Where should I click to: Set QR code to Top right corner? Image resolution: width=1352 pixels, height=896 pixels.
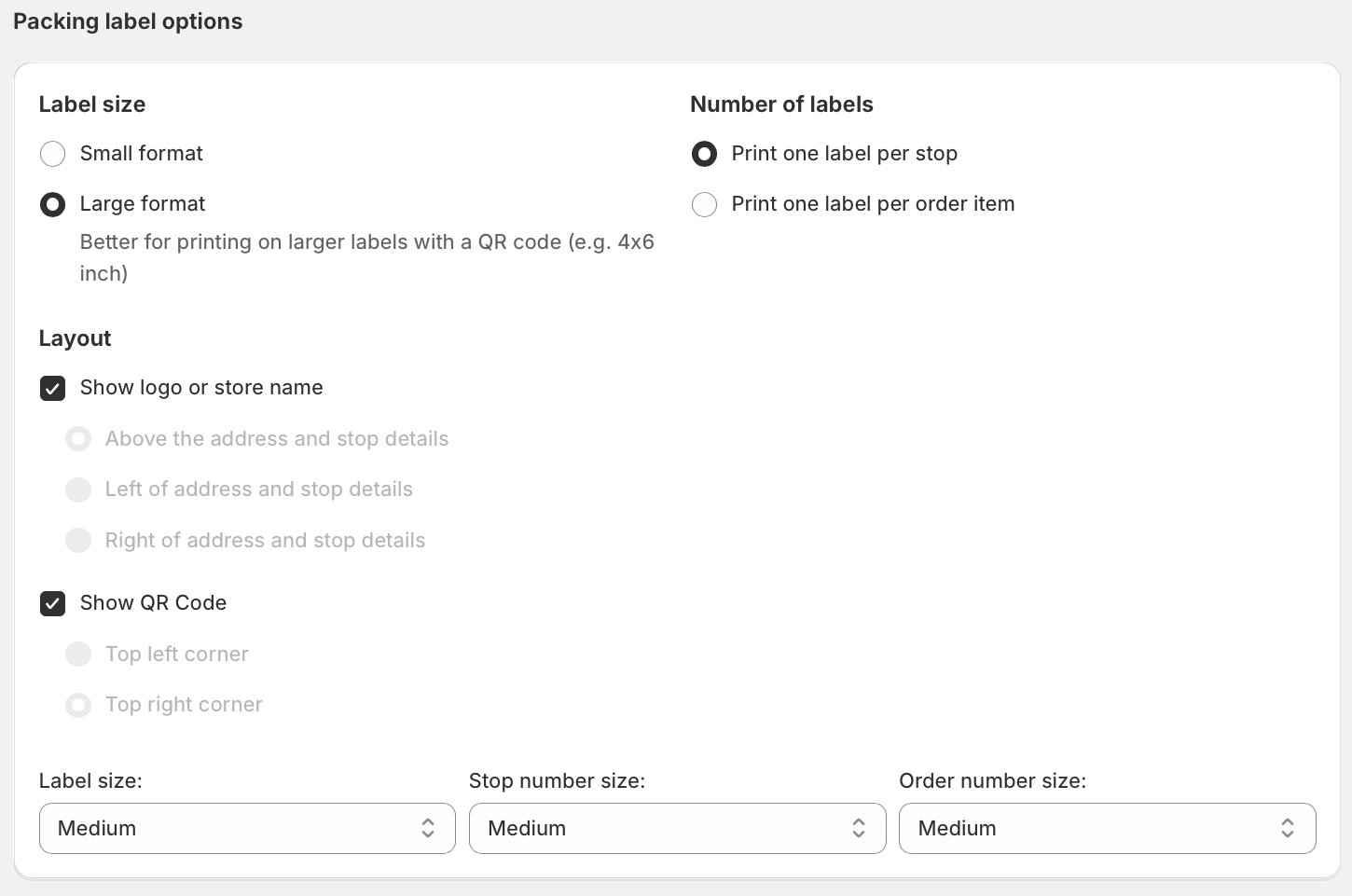tap(78, 705)
